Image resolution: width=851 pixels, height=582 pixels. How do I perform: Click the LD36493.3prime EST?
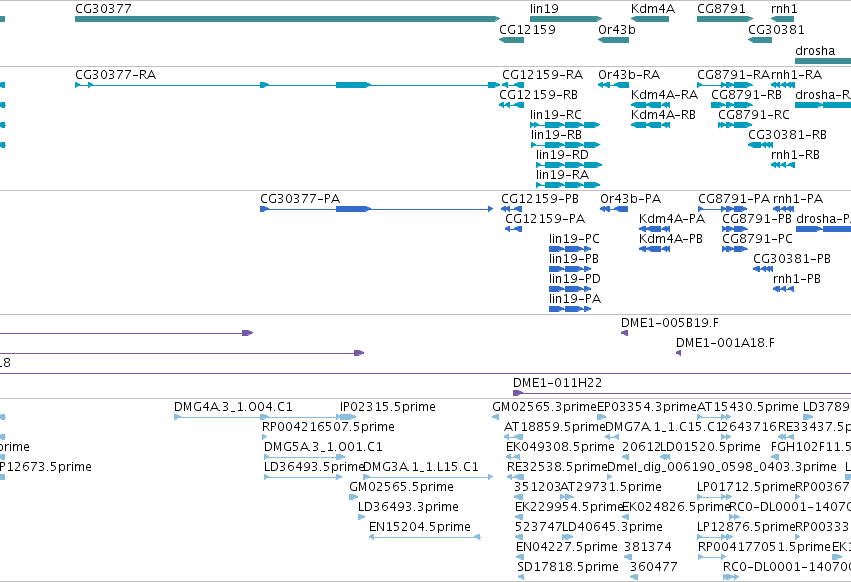pos(361,517)
